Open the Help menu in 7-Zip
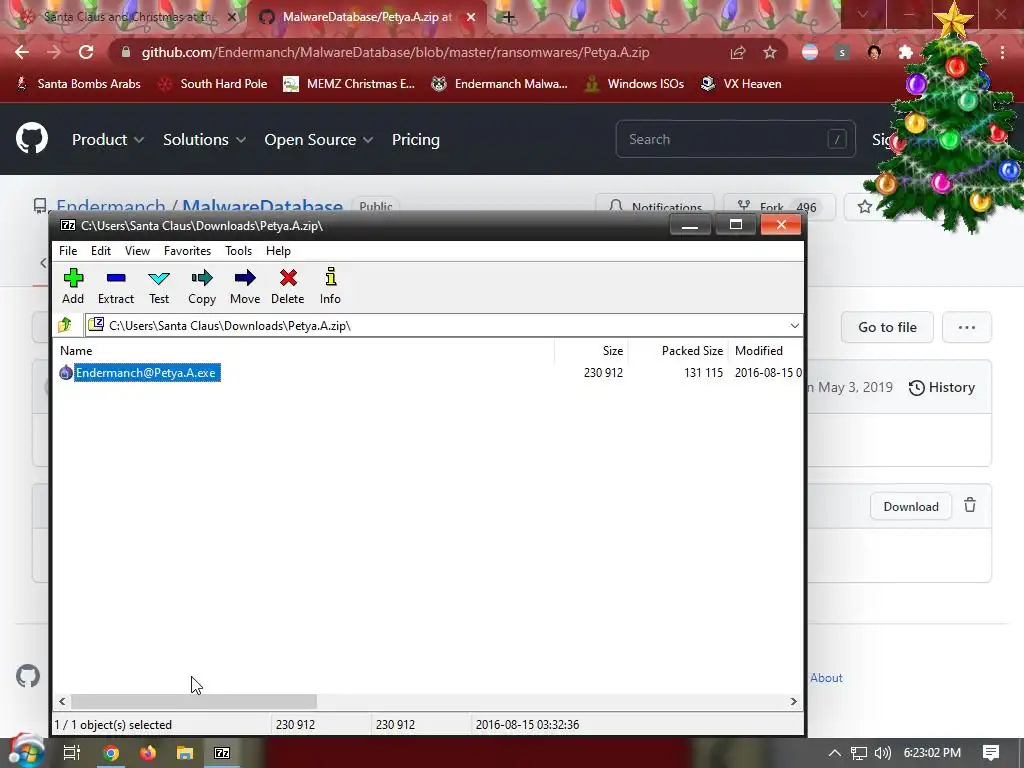 (x=278, y=251)
